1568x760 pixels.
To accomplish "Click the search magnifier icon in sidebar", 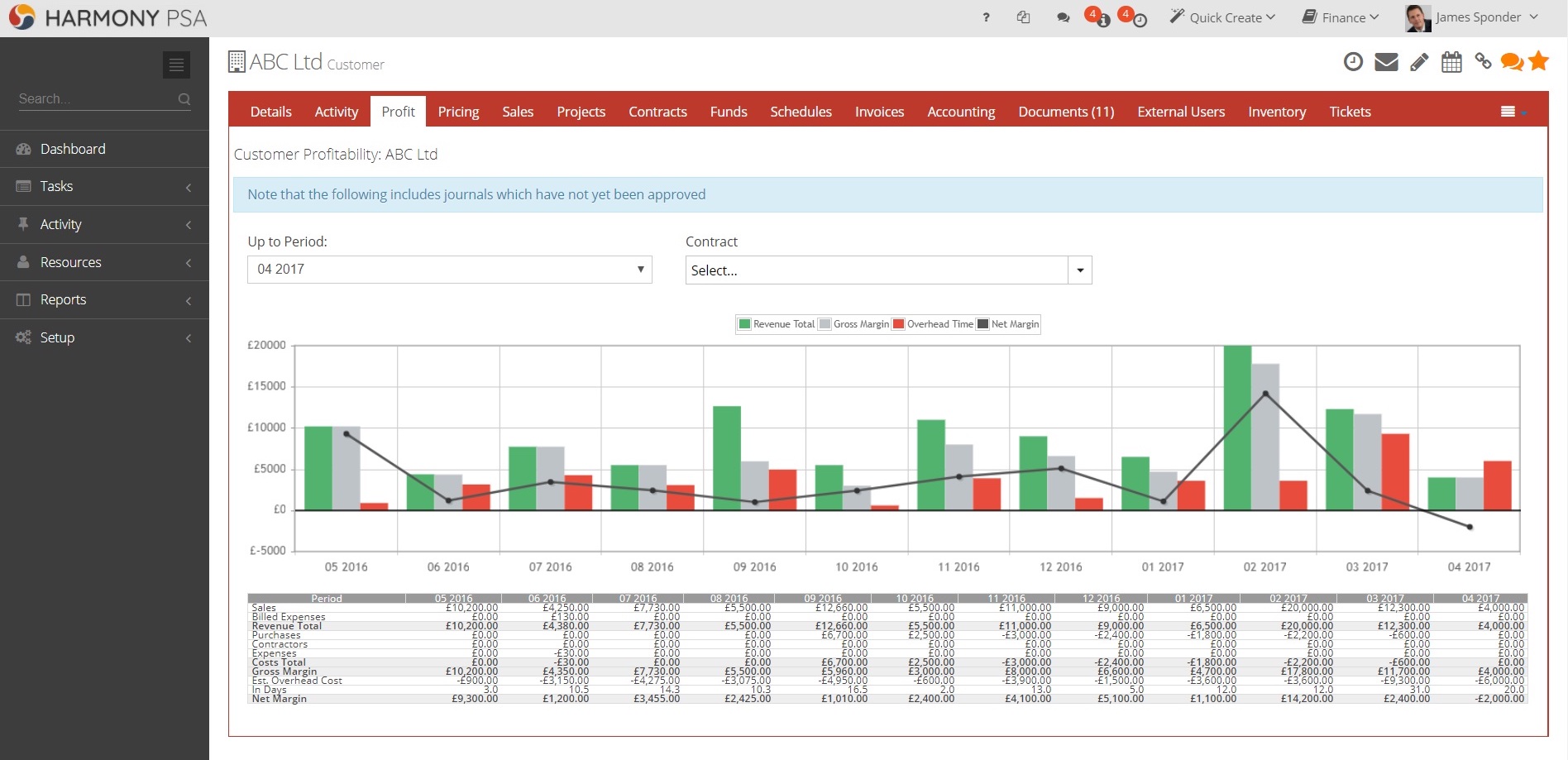I will (x=184, y=99).
